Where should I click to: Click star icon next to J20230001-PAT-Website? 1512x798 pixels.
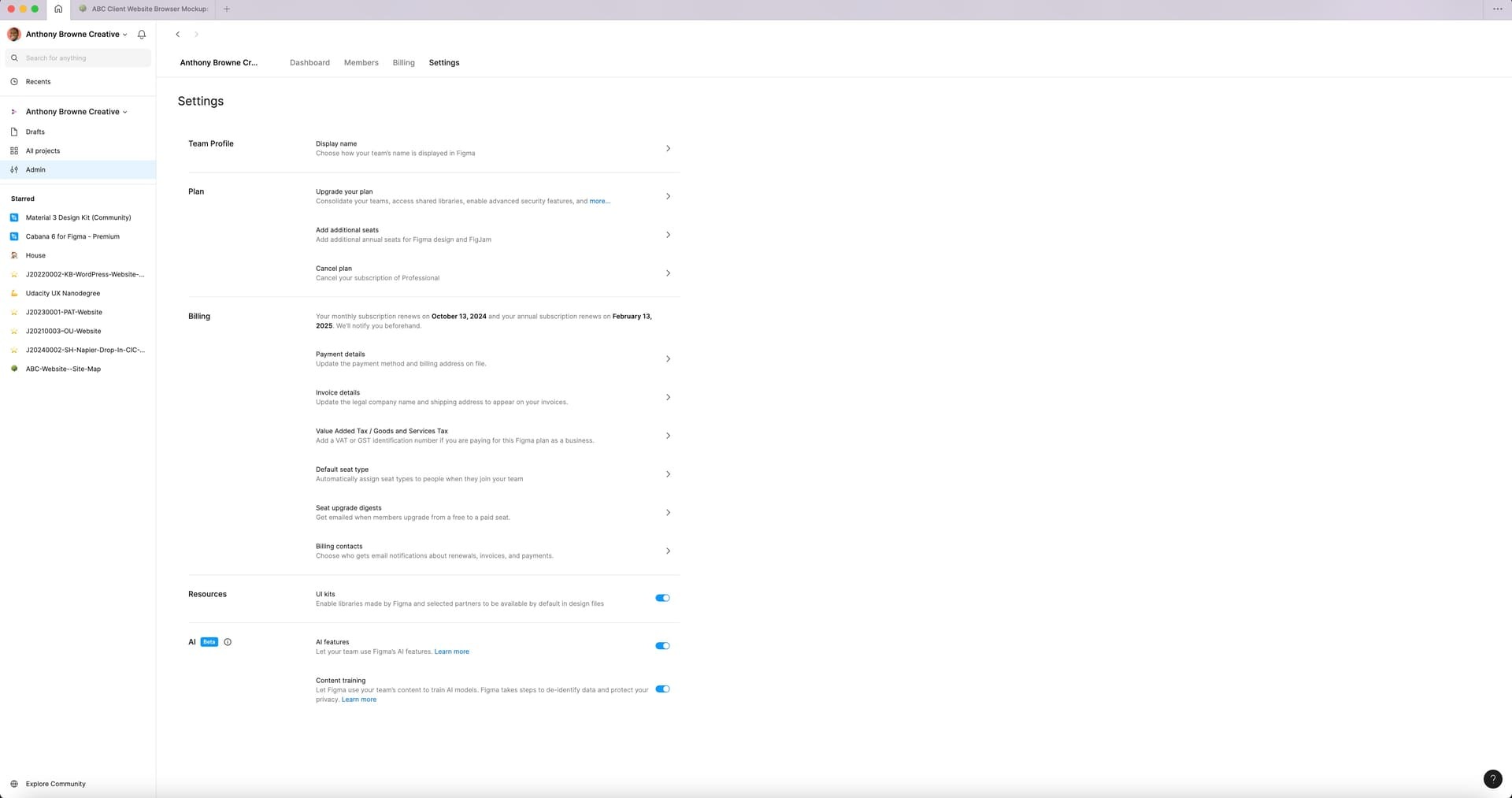14,312
